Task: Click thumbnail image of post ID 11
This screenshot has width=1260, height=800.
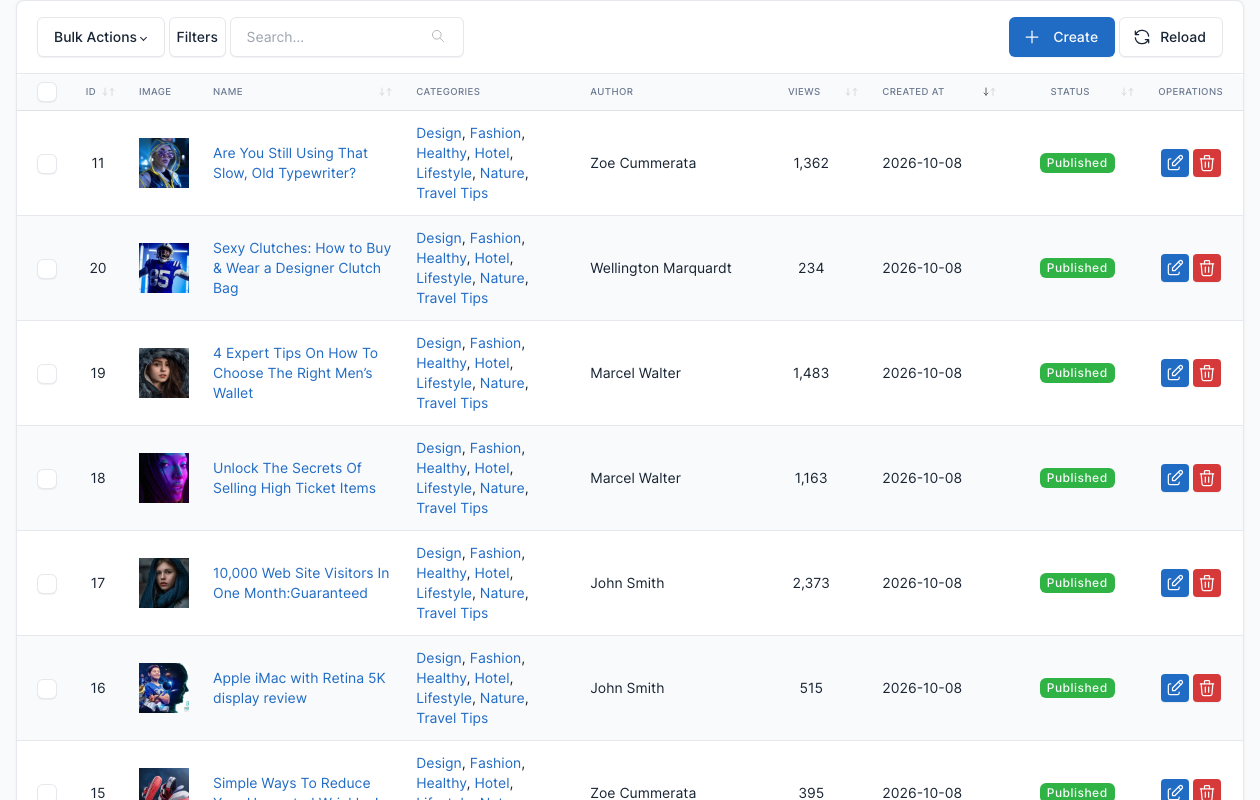Action: coord(164,163)
